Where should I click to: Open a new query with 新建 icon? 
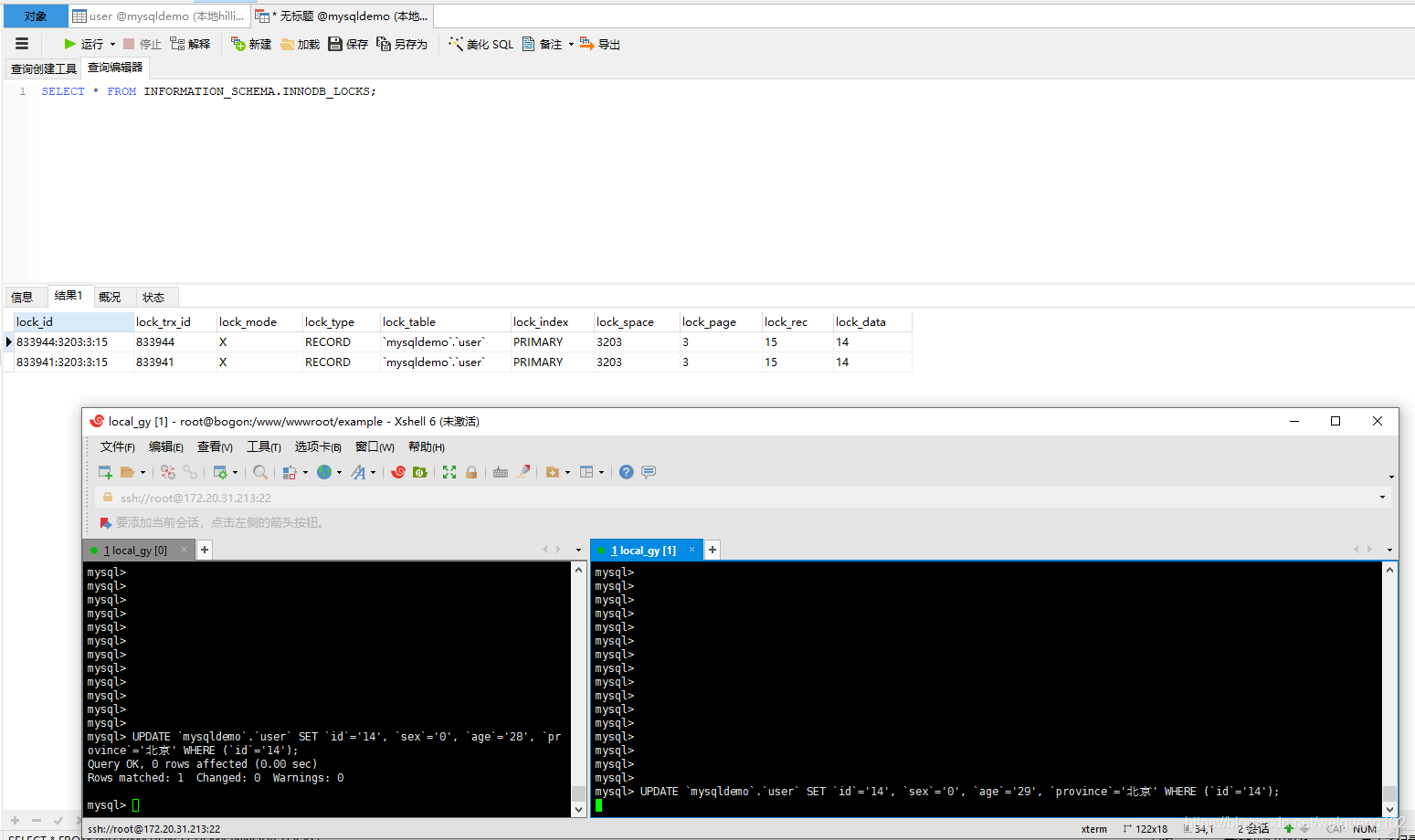pyautogui.click(x=249, y=43)
